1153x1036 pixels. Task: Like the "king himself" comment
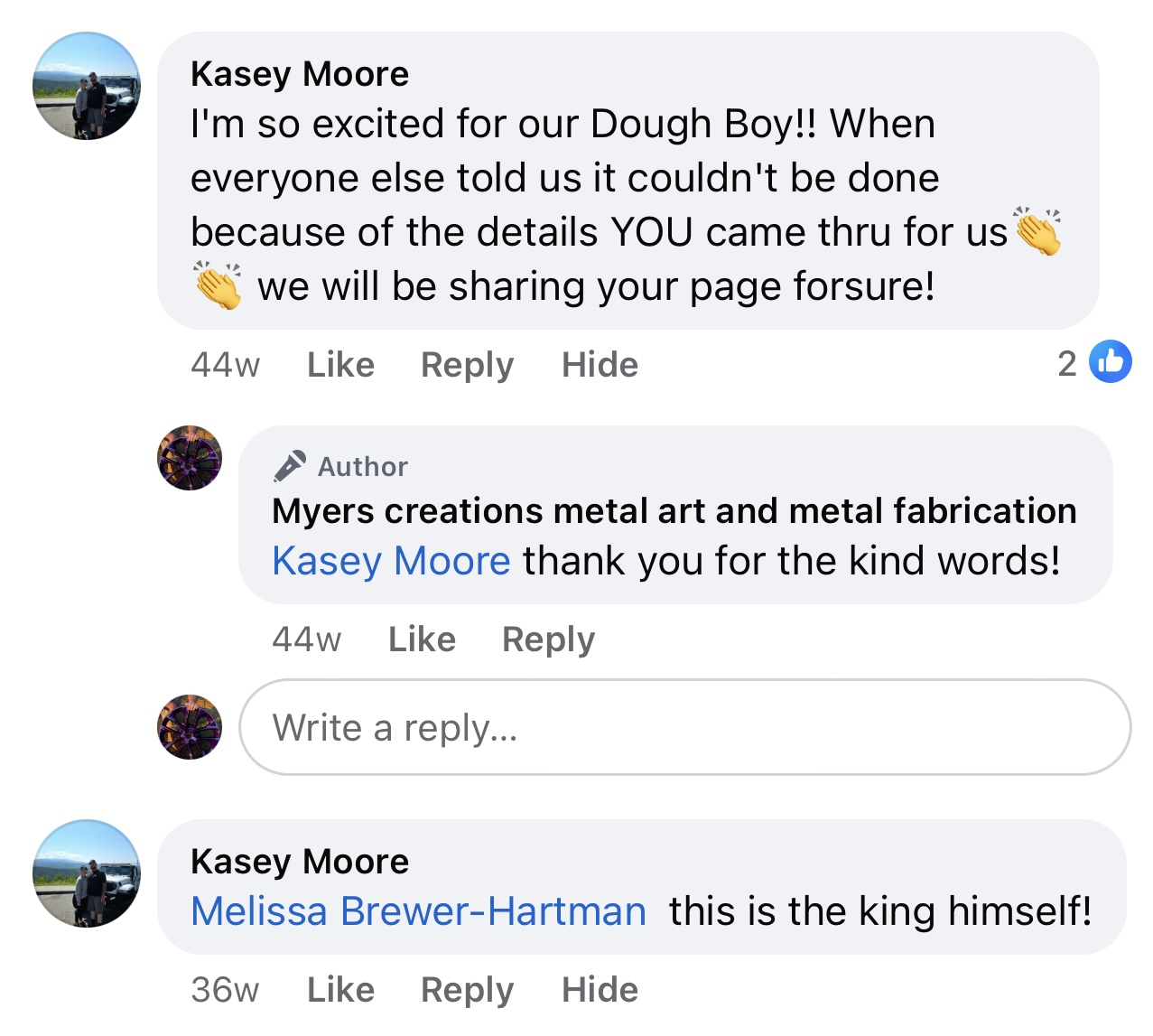click(340, 990)
